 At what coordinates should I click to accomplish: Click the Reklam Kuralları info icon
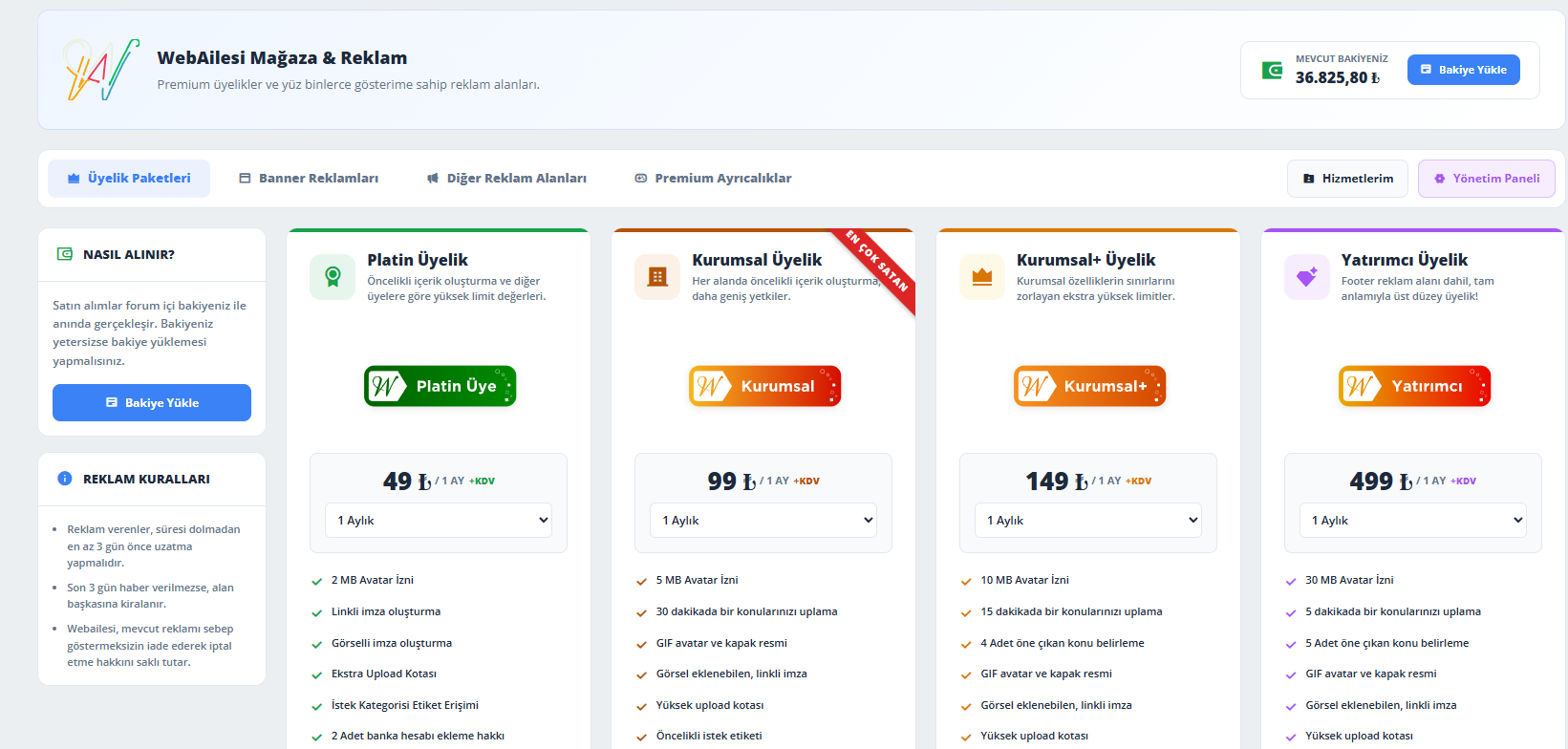click(65, 479)
